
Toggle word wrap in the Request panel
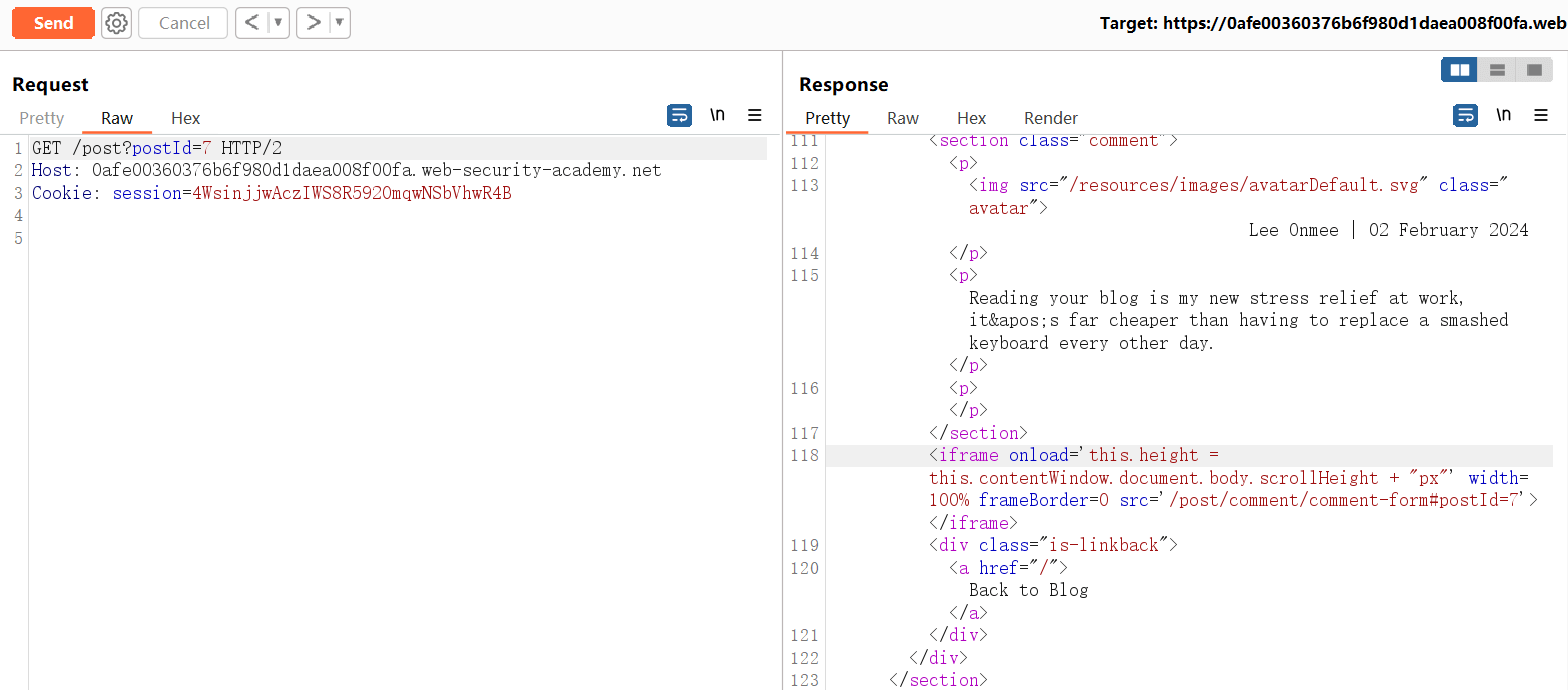click(679, 116)
